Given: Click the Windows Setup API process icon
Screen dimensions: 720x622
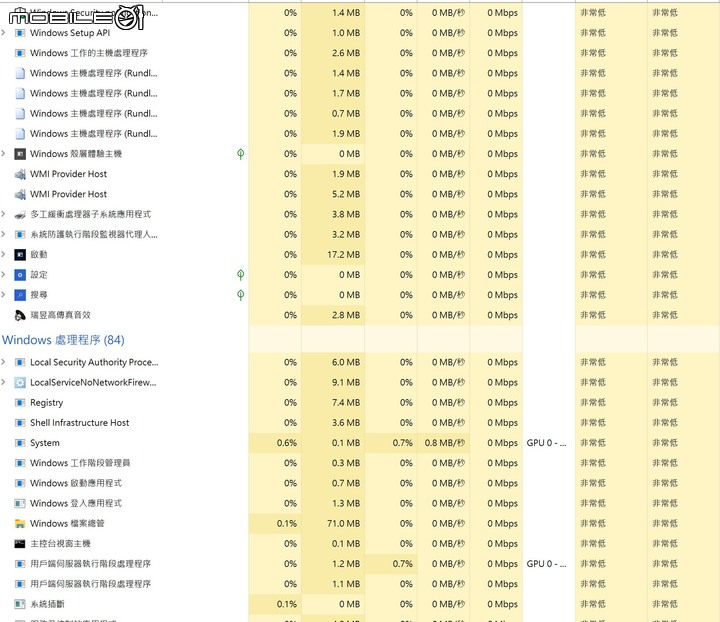Looking at the screenshot, I should (x=20, y=33).
